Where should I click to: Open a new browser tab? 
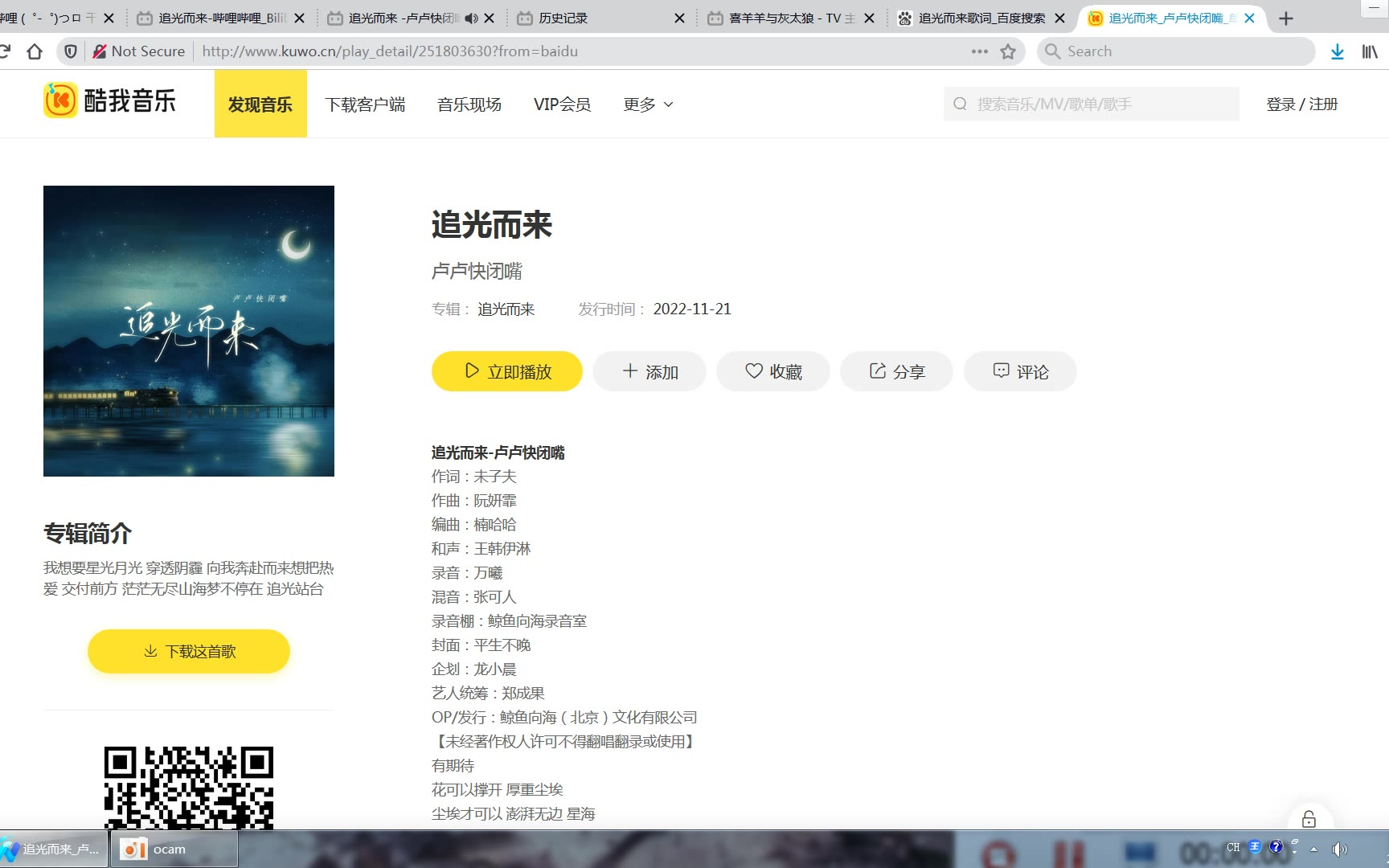[x=1286, y=18]
